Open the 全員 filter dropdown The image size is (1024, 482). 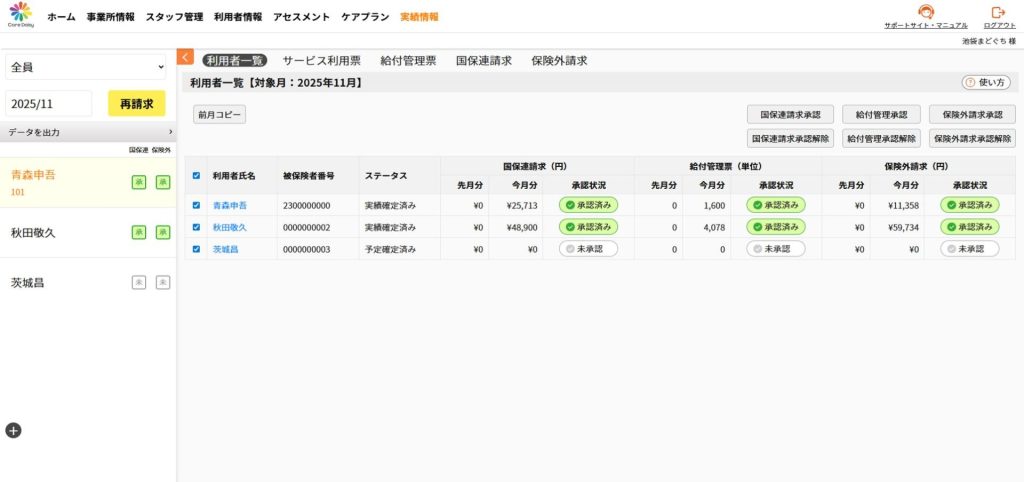[x=86, y=67]
